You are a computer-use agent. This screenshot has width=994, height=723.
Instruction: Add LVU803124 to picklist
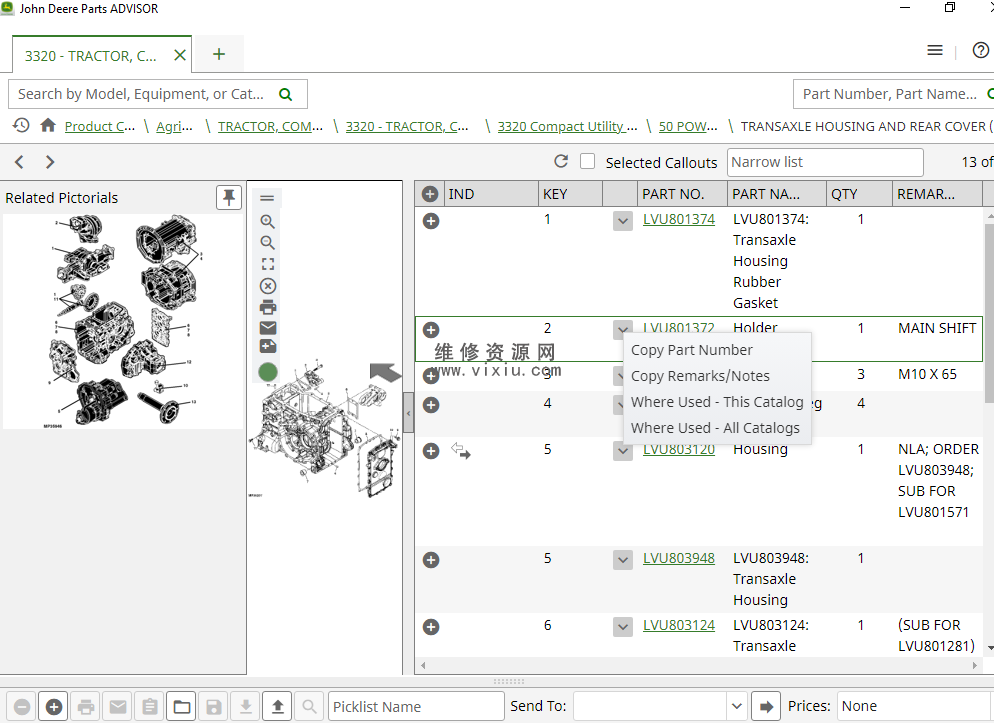pos(431,627)
